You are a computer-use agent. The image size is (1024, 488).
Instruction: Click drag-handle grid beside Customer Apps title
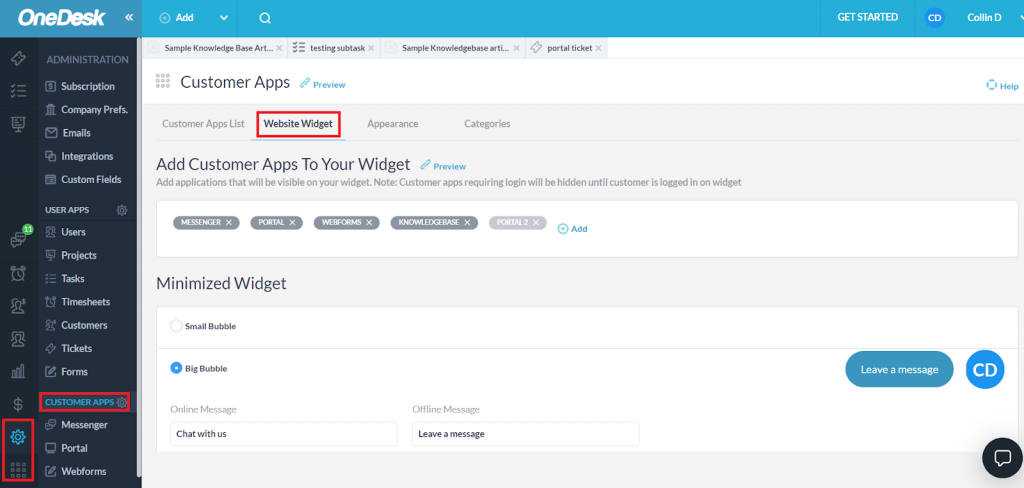click(162, 81)
